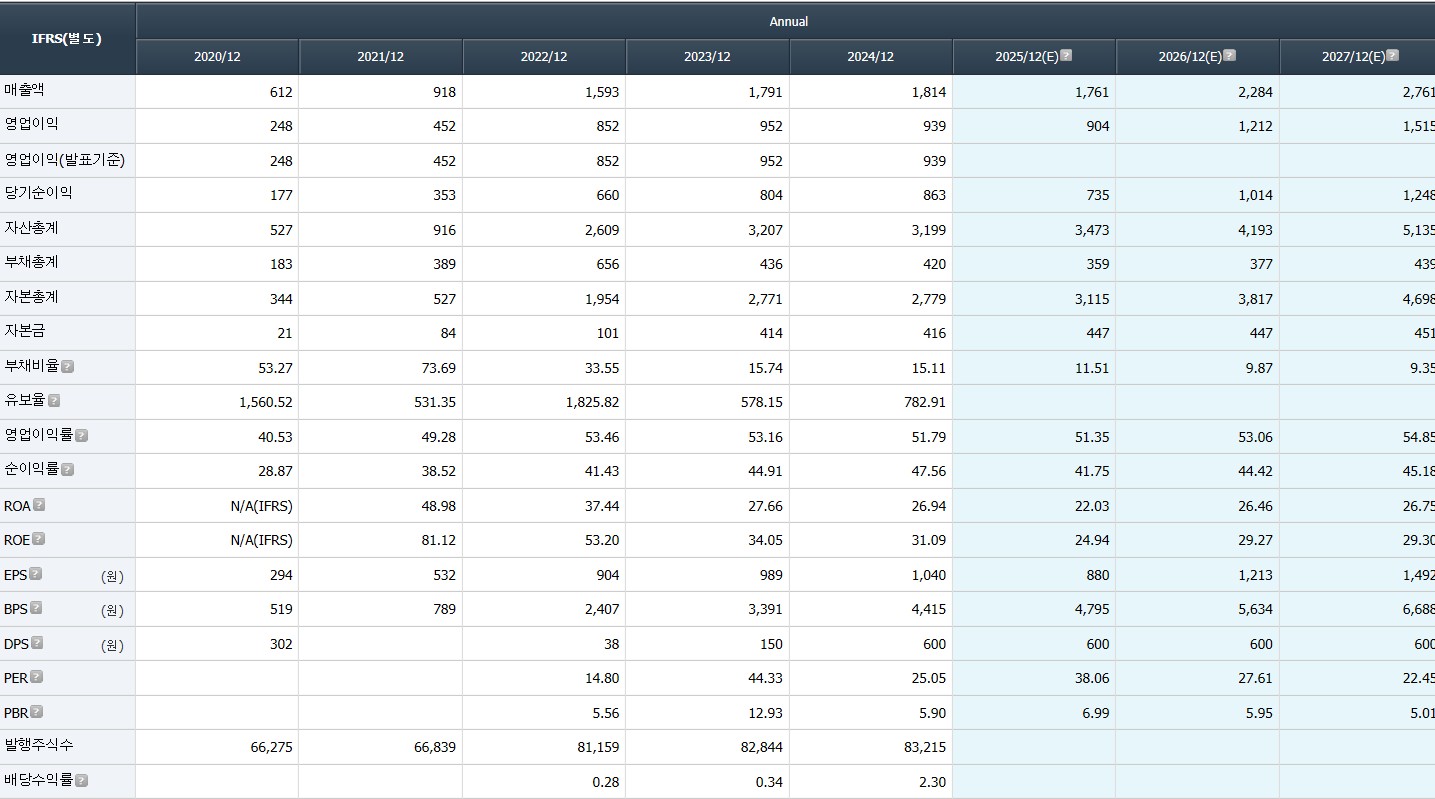Click the 2025/12(E) PBR value 6.99
Image resolution: width=1435 pixels, height=799 pixels.
1095,713
